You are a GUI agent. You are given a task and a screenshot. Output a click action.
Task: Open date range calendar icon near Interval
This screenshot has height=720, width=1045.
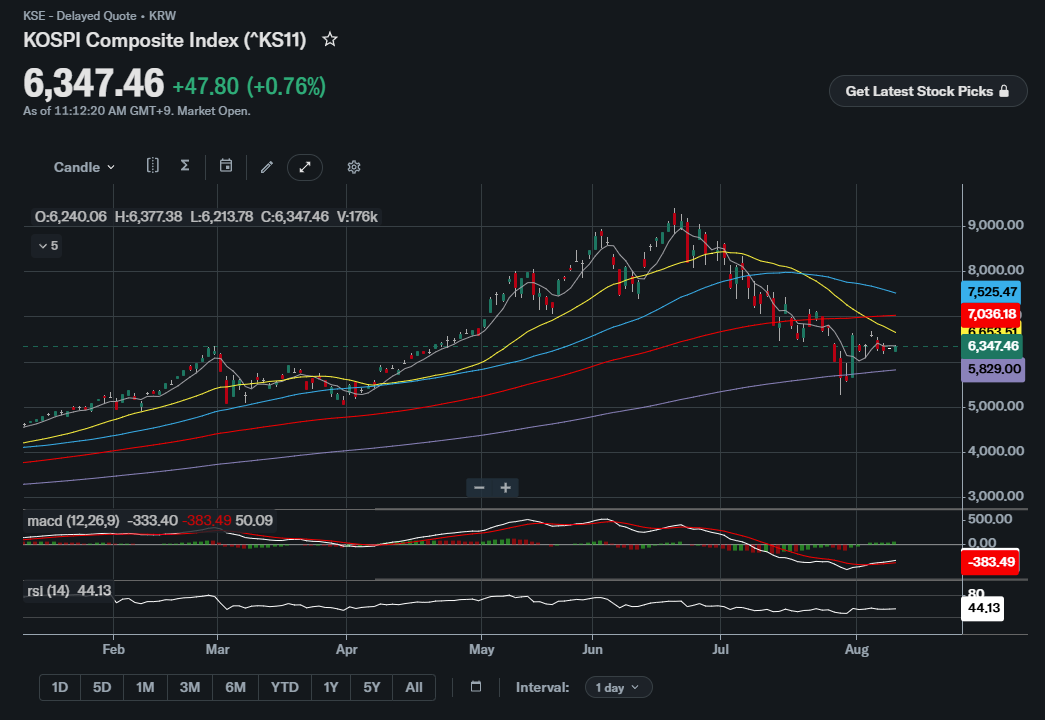coord(476,687)
